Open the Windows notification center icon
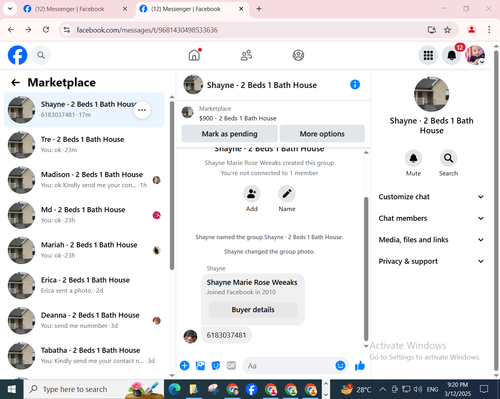Screen dimensions: 500x399 click(484, 389)
